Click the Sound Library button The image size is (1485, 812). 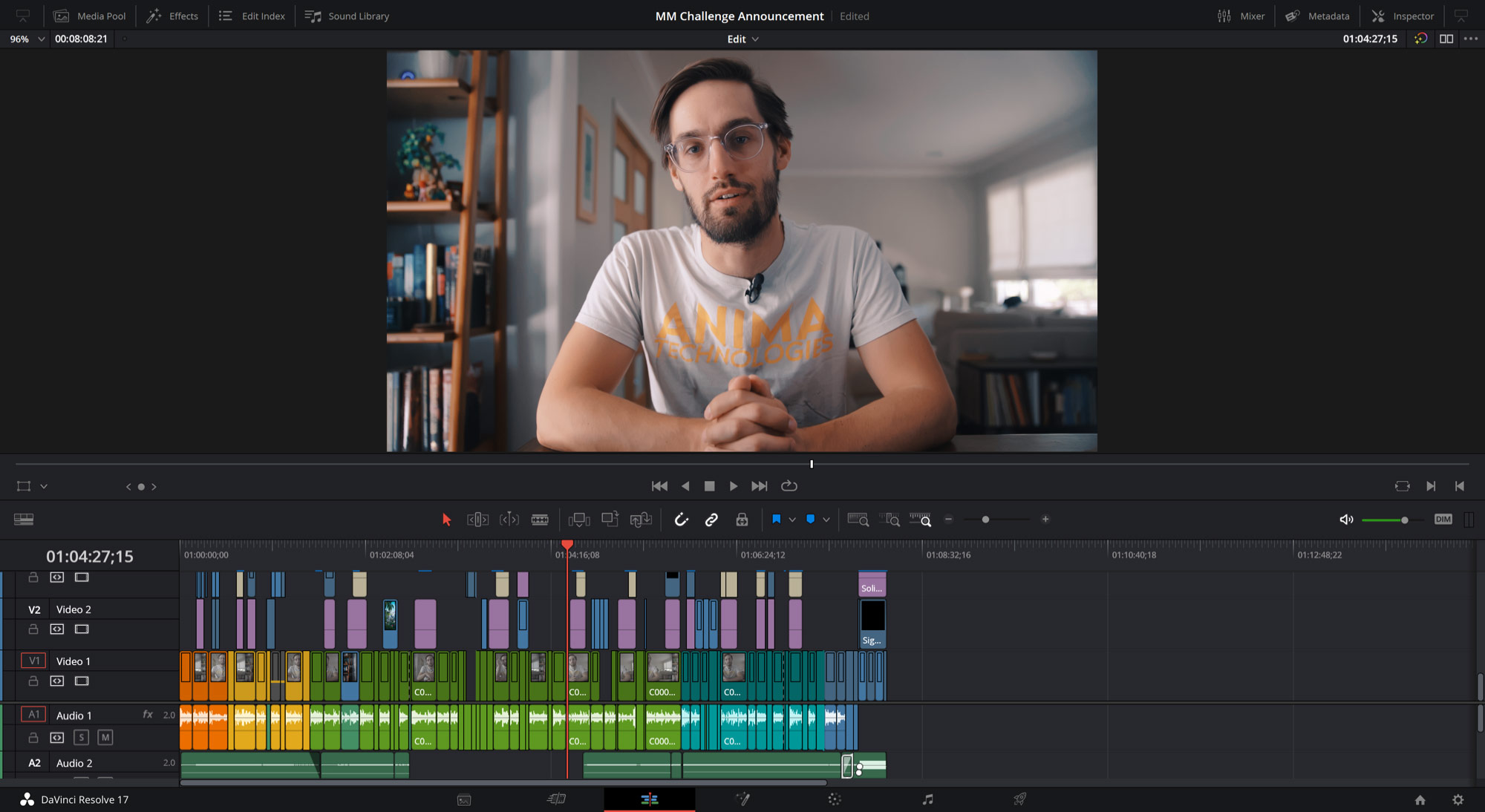[x=347, y=16]
